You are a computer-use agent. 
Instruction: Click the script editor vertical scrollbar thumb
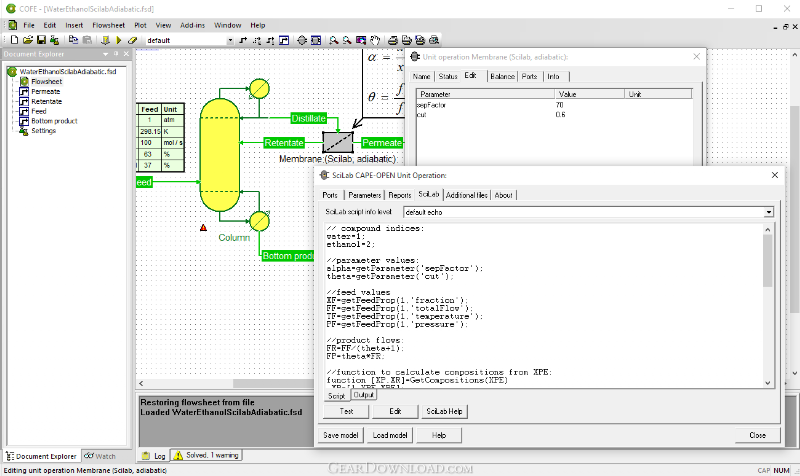pos(768,262)
